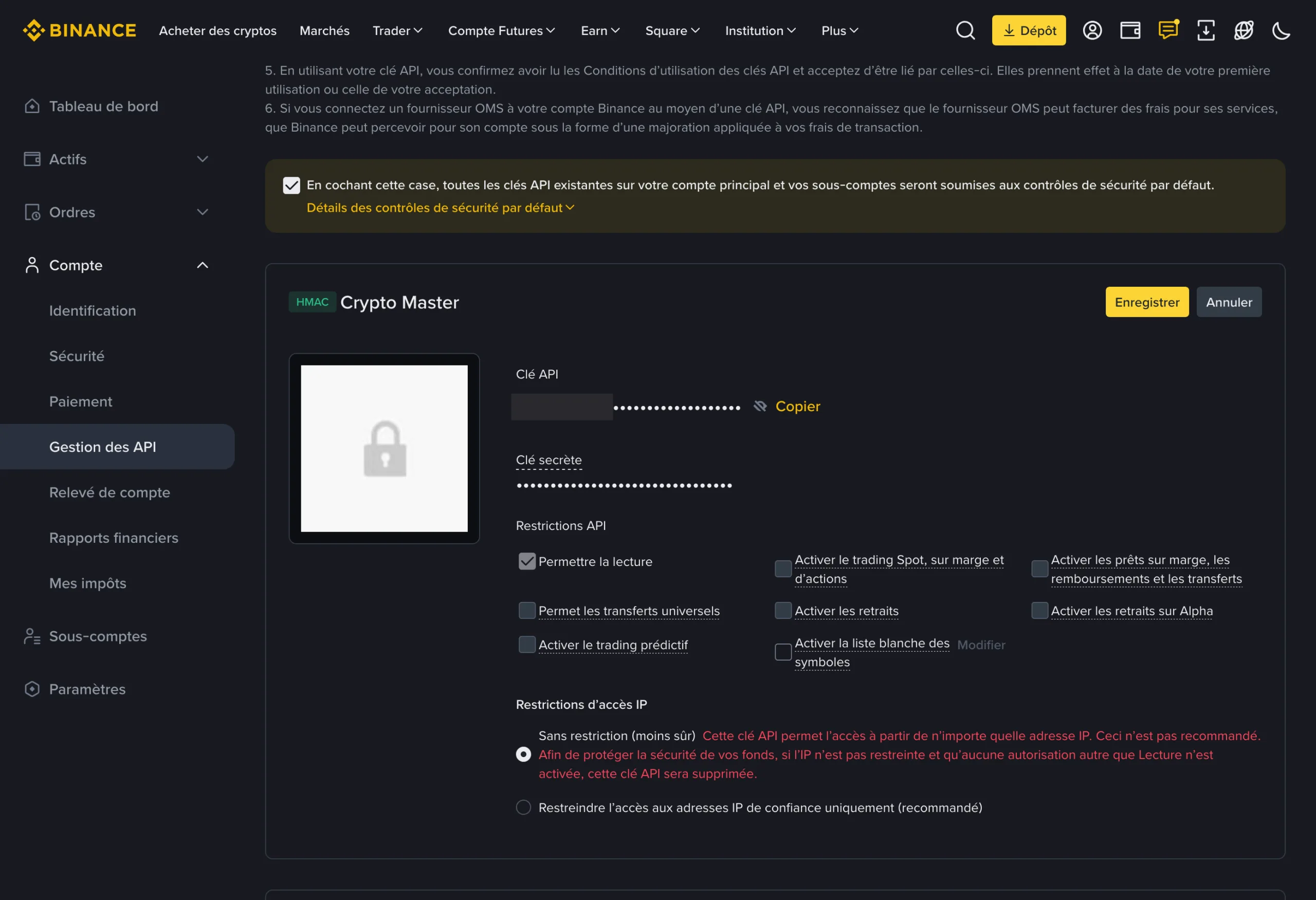Select Restreindre l'accès aux adresses IP radio

tap(524, 807)
